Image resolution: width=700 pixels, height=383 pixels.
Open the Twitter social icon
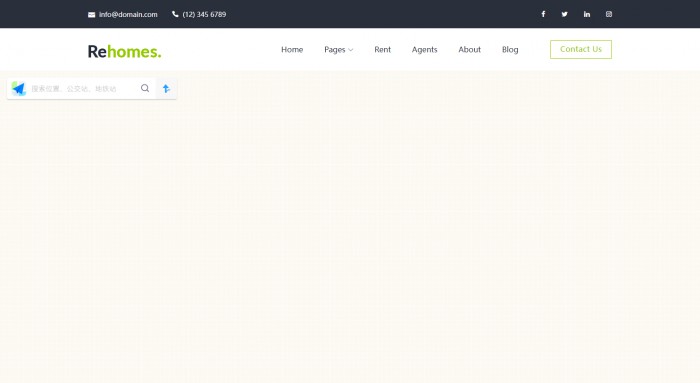(x=565, y=14)
